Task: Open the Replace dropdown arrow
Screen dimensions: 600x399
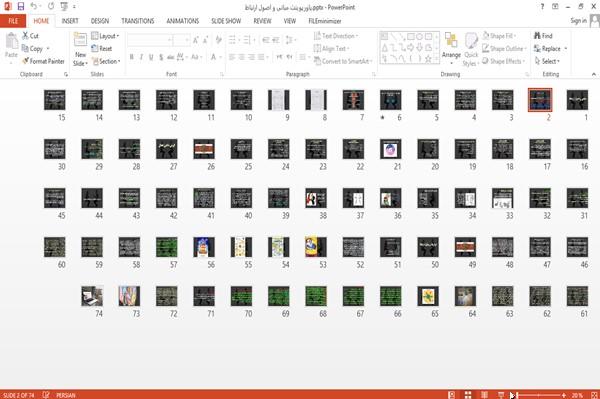Action: point(566,49)
